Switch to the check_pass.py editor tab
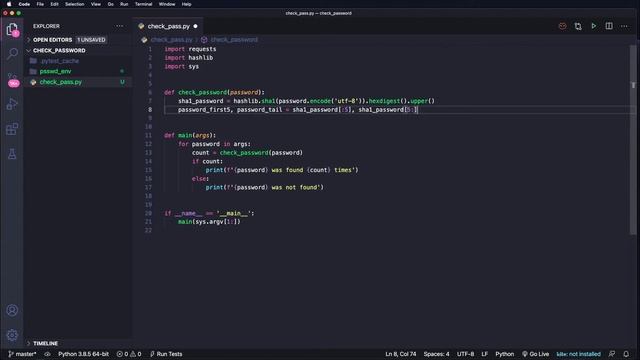 pos(168,26)
